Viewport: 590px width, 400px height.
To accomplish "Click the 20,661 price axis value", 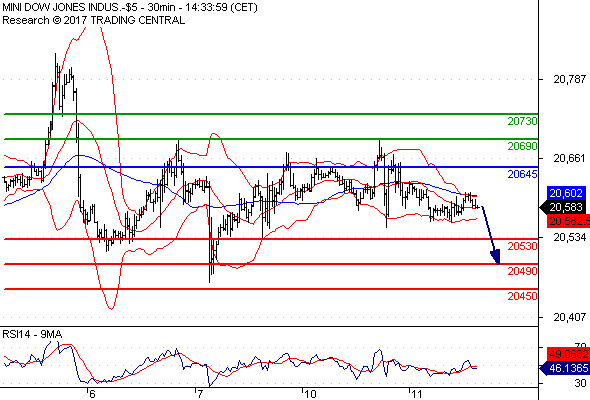I will [570, 158].
